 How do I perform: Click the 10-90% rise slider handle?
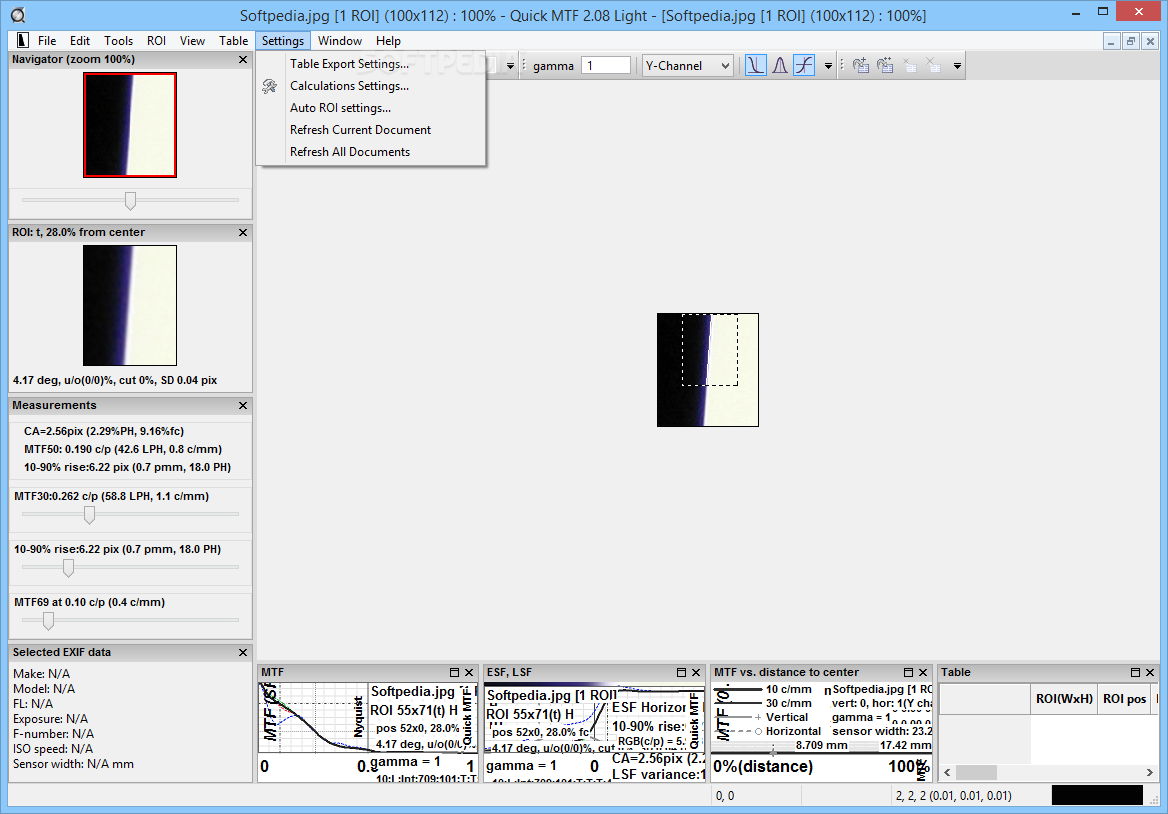(69, 568)
